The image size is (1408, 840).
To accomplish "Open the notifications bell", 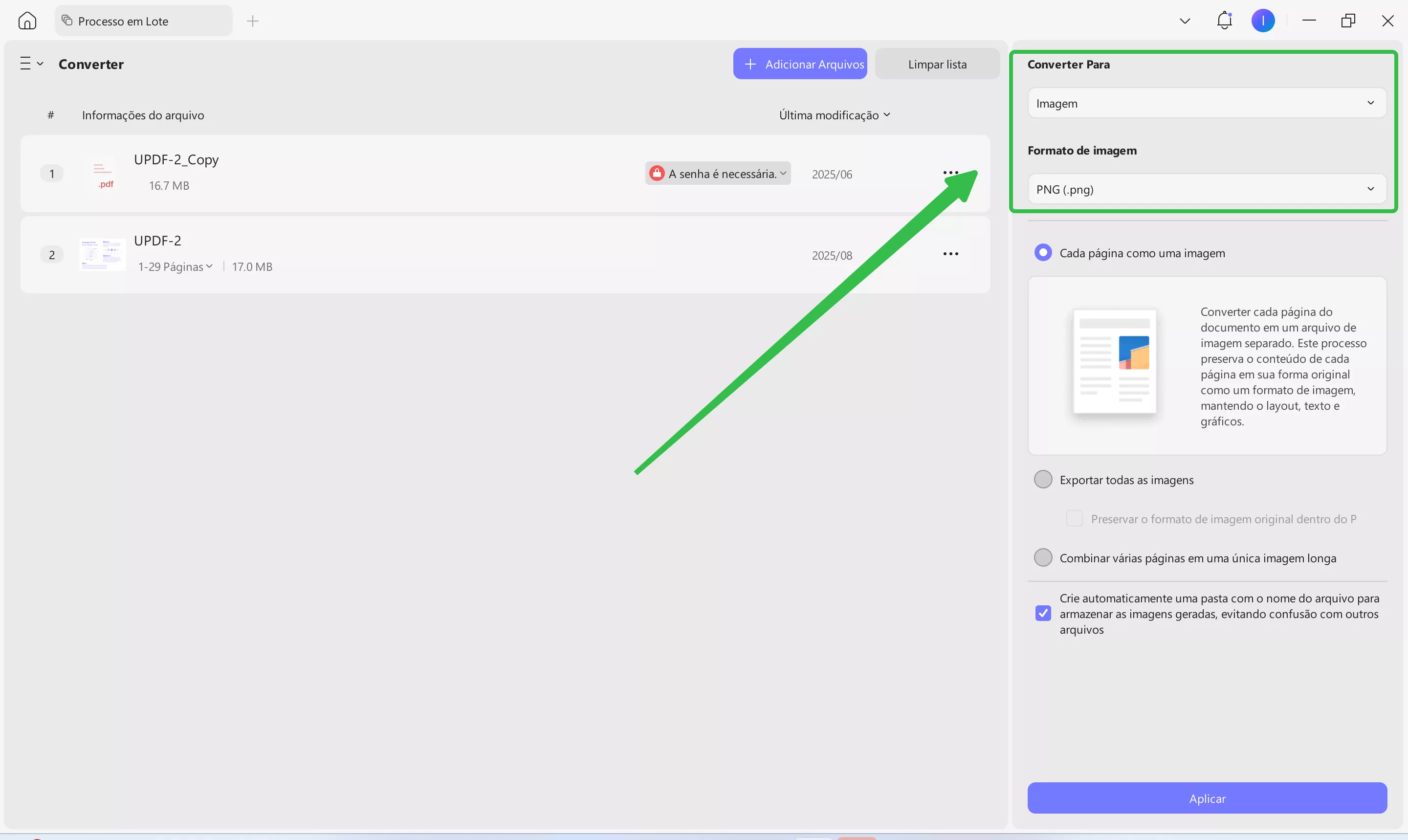I will tap(1224, 21).
